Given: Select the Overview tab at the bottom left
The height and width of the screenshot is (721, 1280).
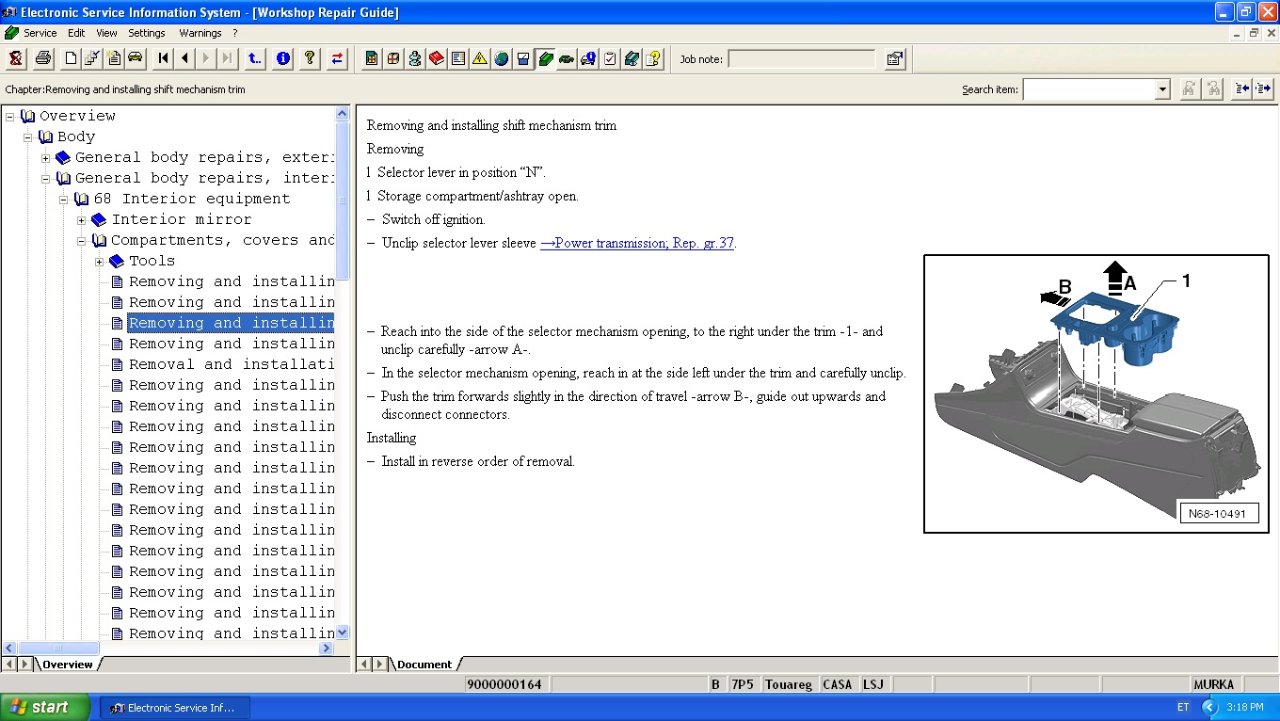Looking at the screenshot, I should pos(67,664).
